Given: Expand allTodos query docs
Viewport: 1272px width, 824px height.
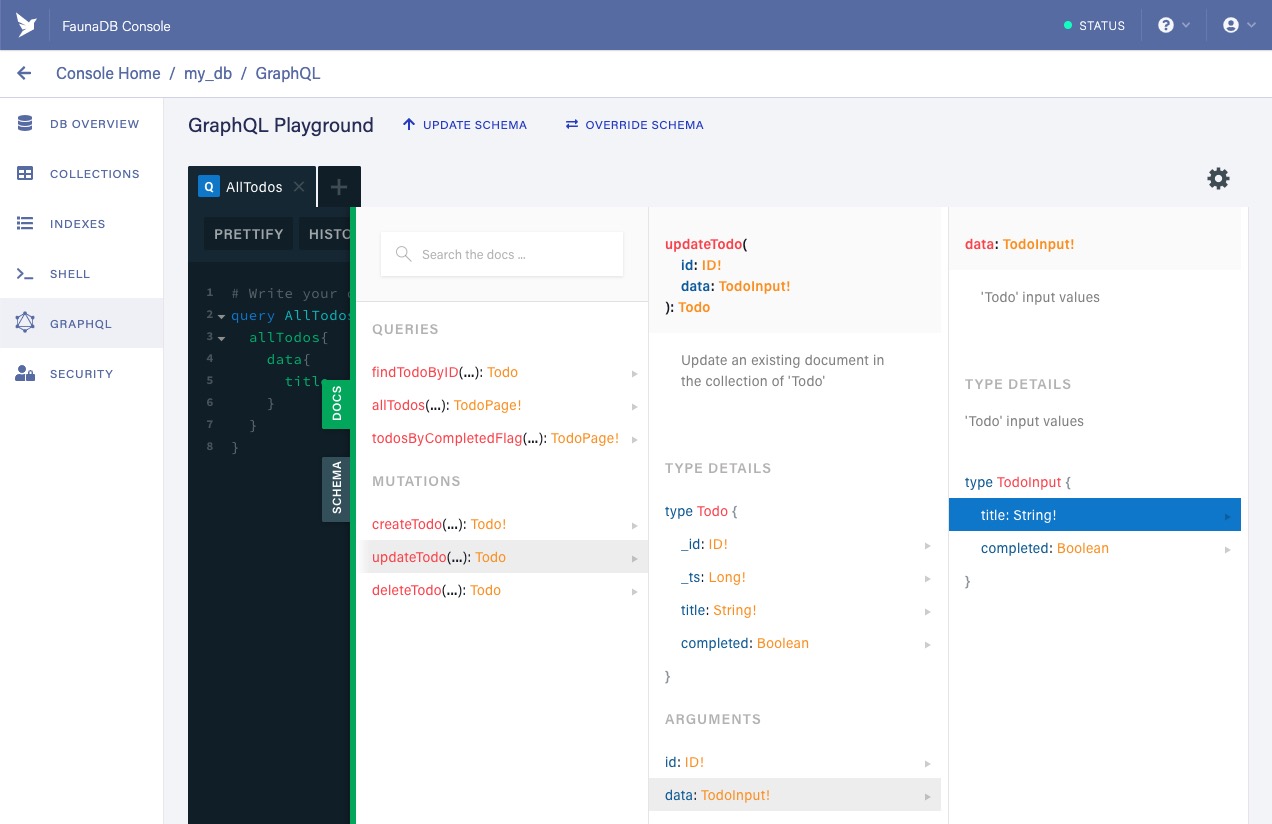Looking at the screenshot, I should click(504, 405).
